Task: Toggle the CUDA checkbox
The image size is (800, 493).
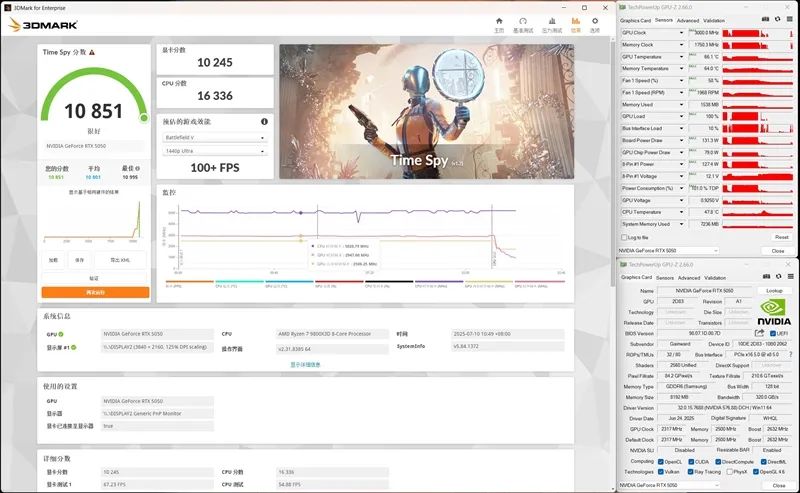Action: [691, 461]
